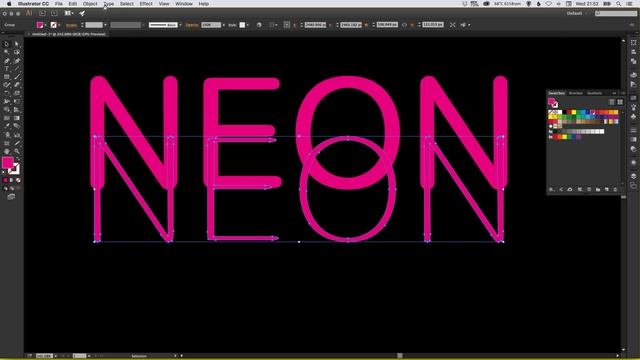Set paint to Gradient in toolbar
The height and width of the screenshot is (360, 640).
[11, 180]
